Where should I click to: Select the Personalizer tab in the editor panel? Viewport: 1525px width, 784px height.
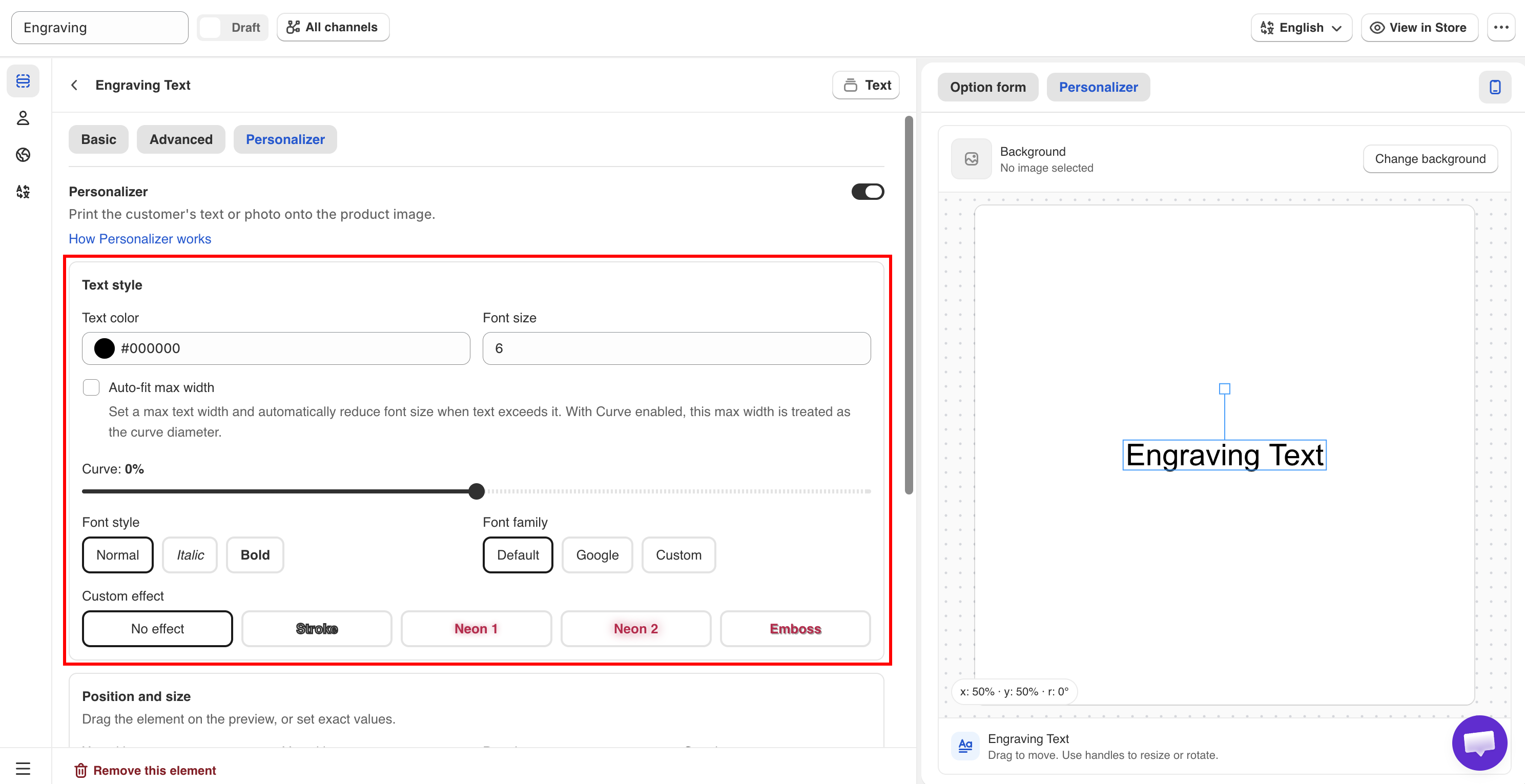point(285,139)
